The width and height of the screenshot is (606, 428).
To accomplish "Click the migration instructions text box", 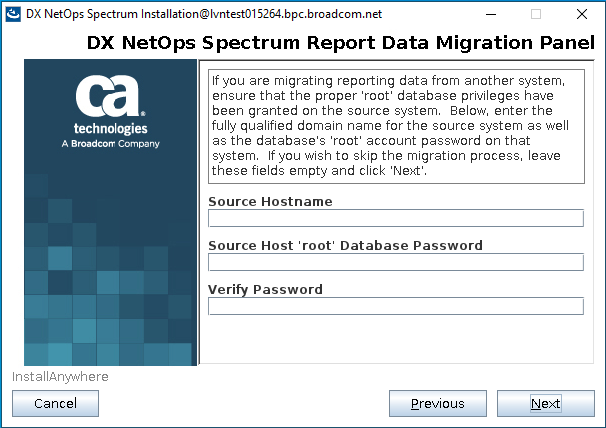I will 396,126.
